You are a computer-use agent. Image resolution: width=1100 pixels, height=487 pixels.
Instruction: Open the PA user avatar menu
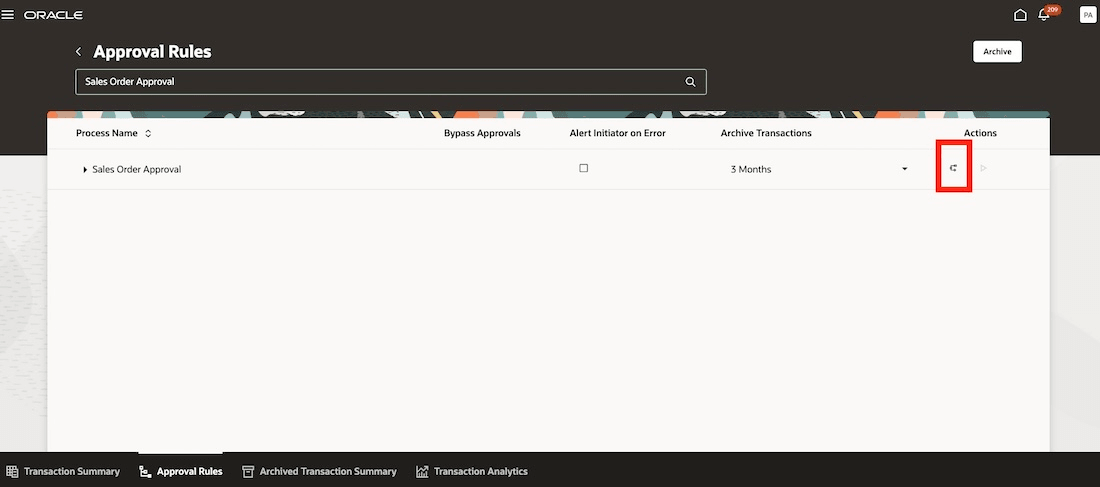(x=1087, y=15)
